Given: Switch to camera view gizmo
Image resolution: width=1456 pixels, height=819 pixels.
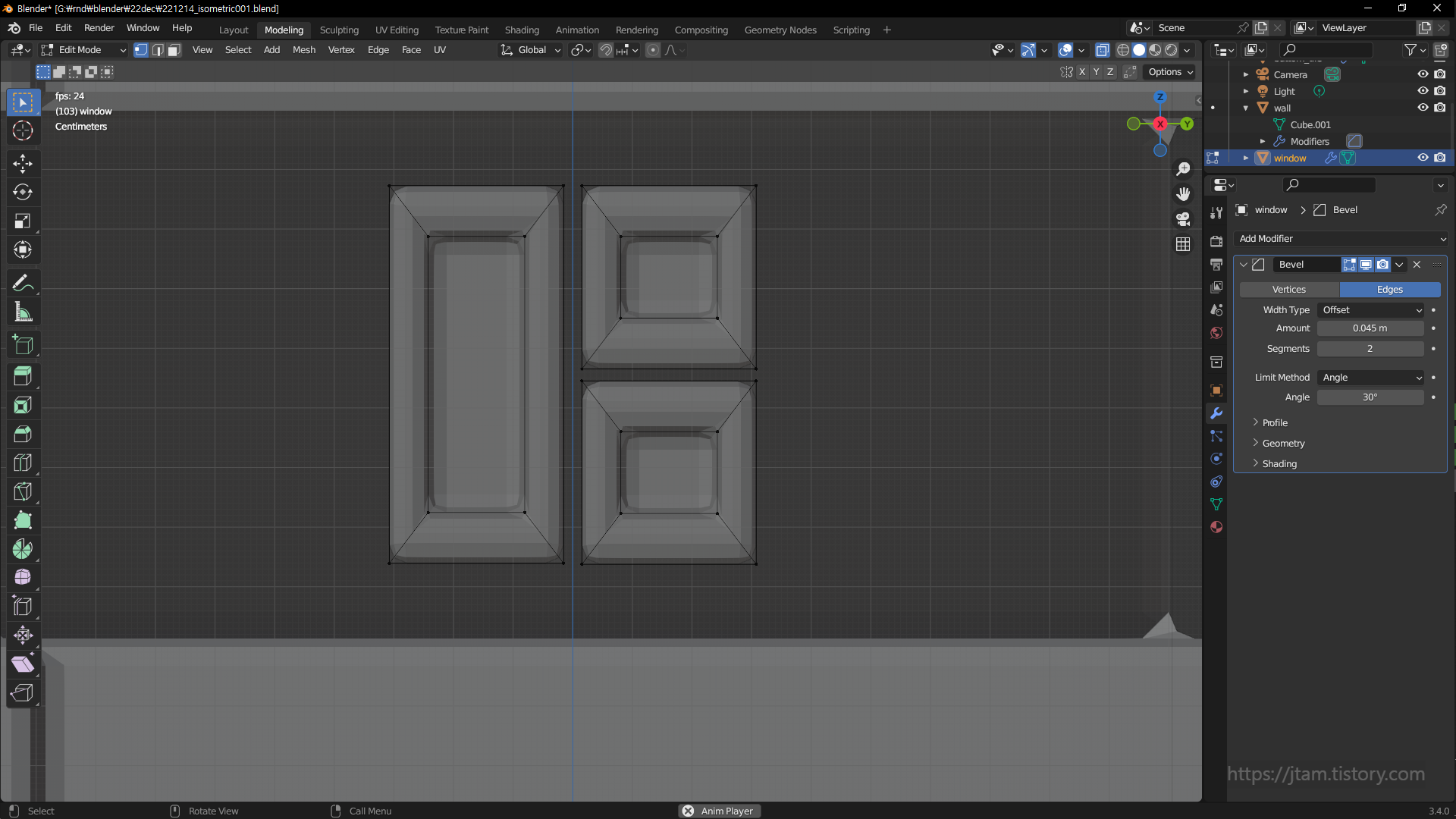Looking at the screenshot, I should click(1183, 219).
